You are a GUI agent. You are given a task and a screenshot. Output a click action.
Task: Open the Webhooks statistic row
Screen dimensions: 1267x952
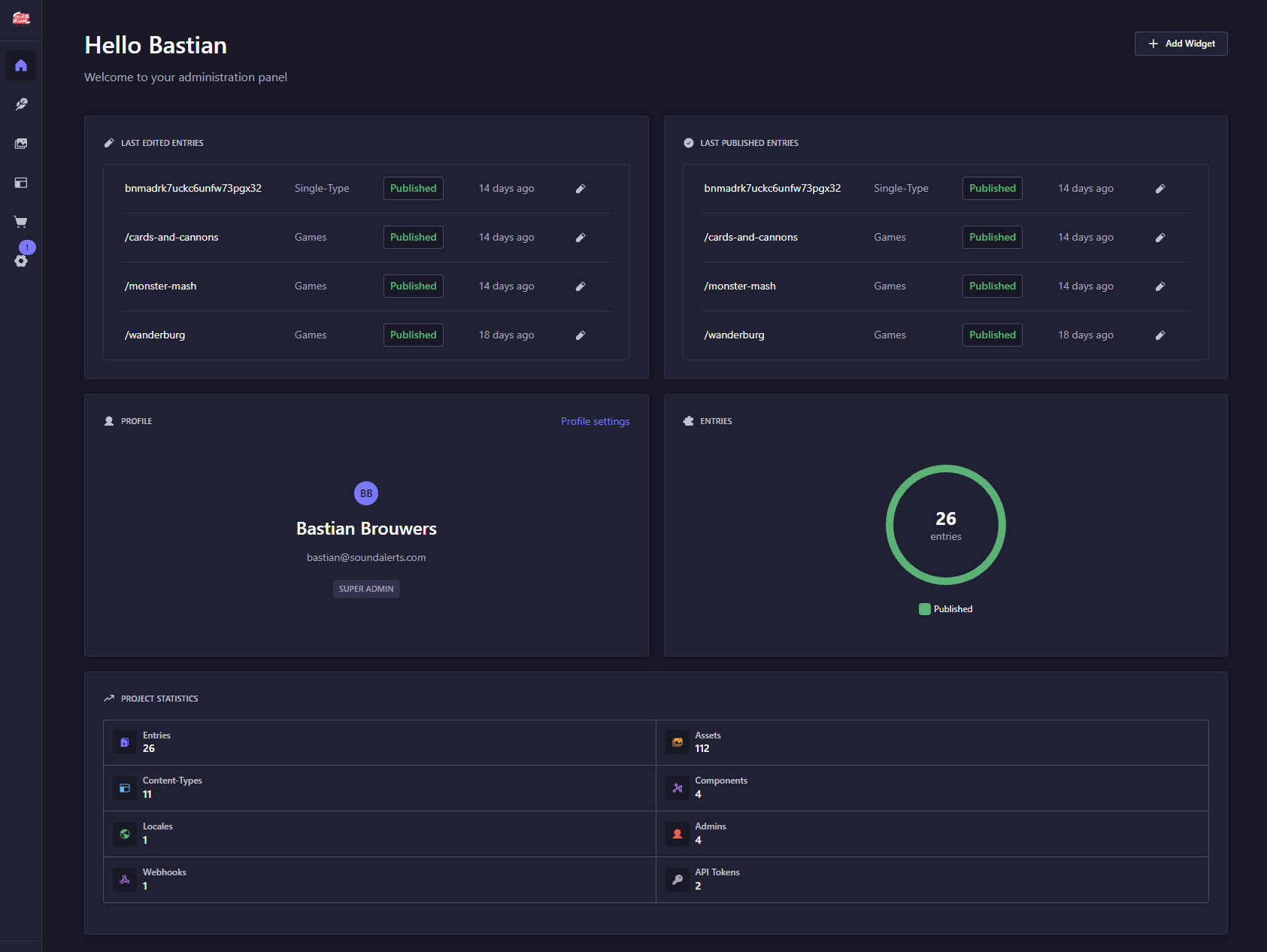coord(380,880)
